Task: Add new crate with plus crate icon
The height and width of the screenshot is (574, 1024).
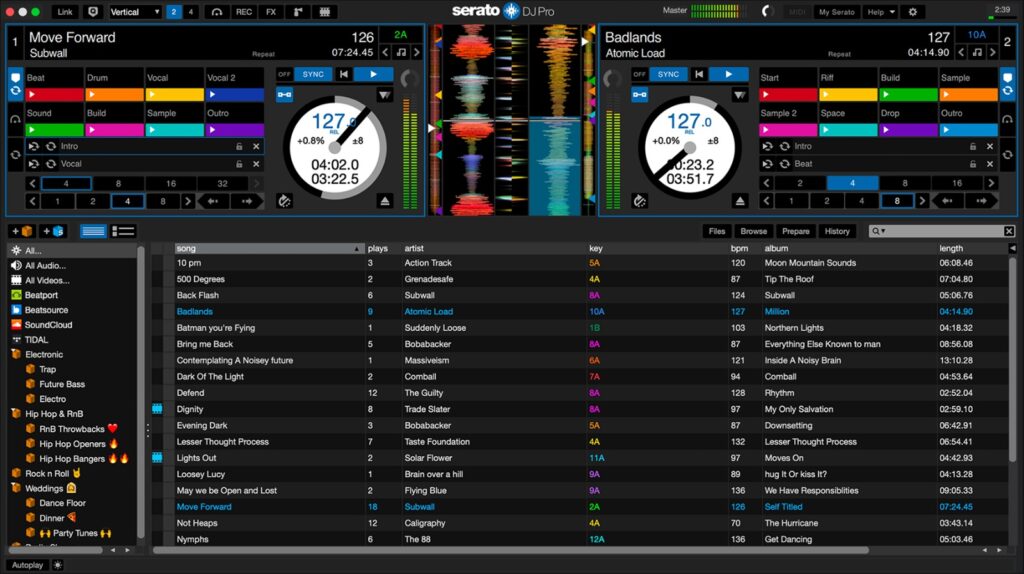Action: click(22, 231)
